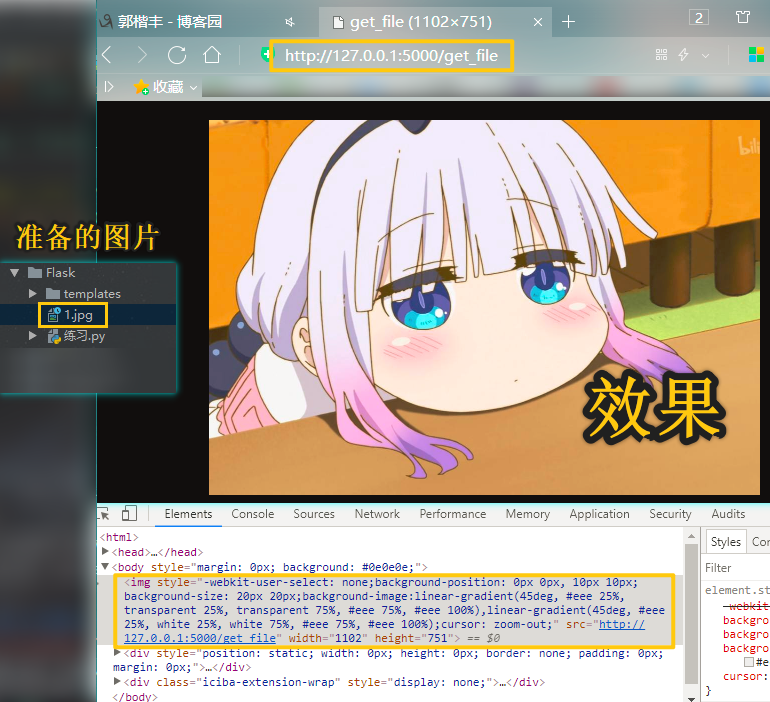Select the 练习.py file

[83, 336]
